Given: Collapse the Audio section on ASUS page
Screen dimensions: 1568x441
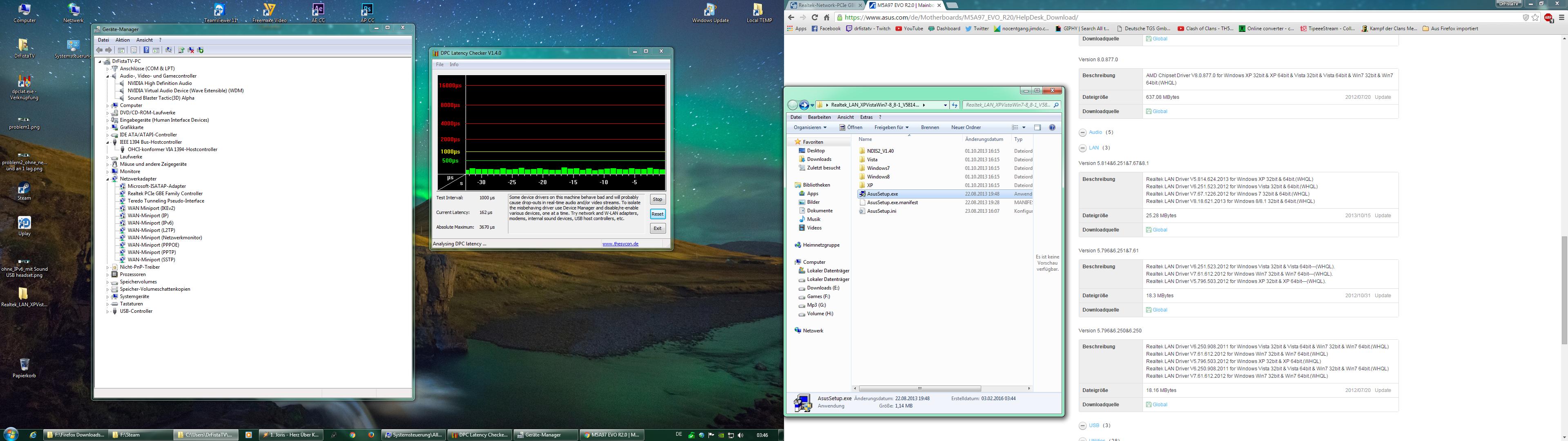Looking at the screenshot, I should point(1082,133).
